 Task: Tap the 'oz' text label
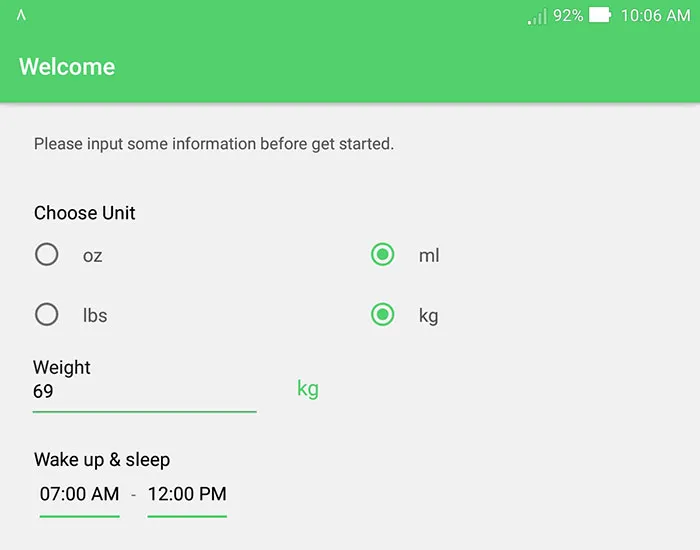[93, 256]
